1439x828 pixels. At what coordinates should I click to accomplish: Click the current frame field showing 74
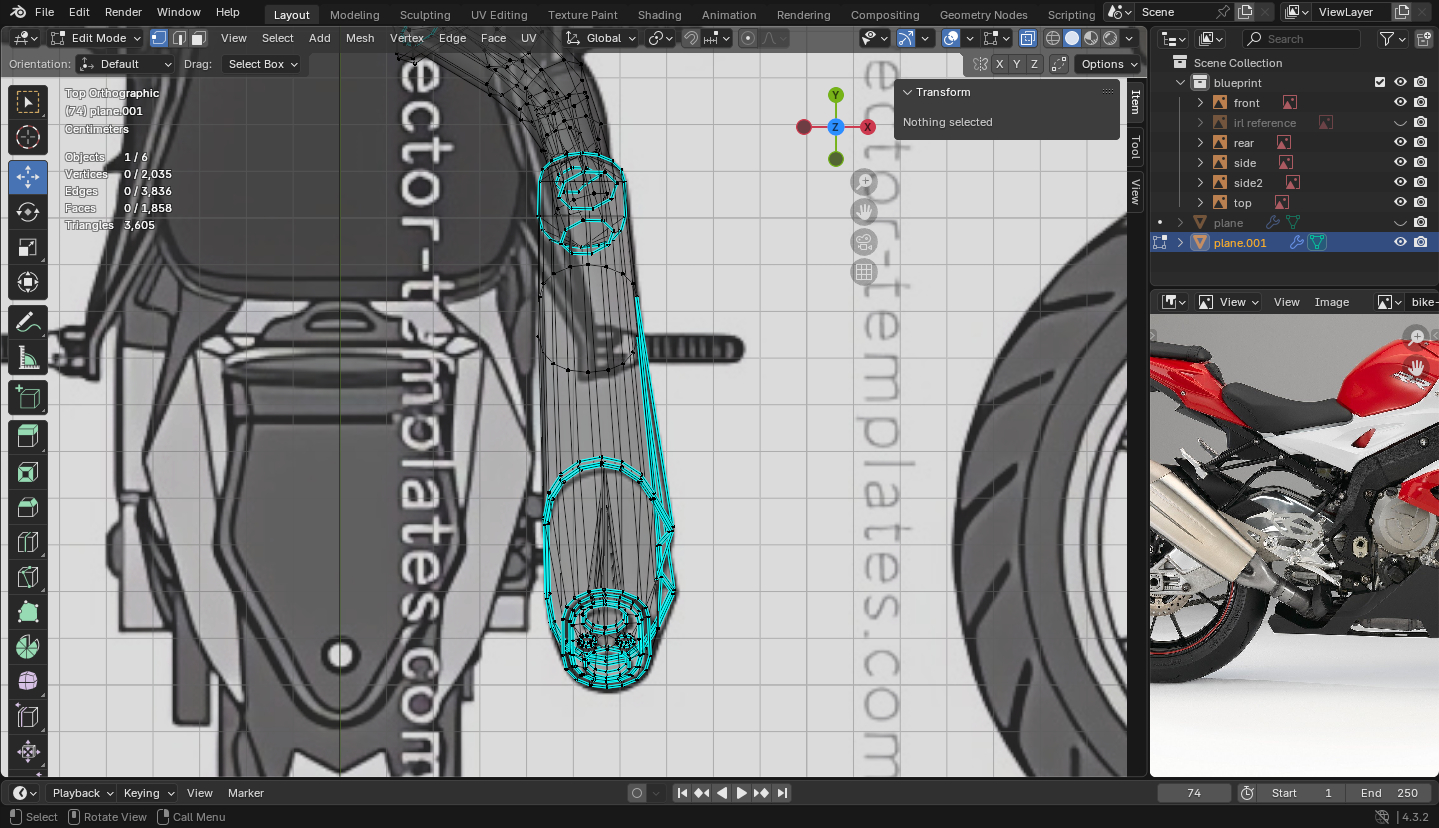[1193, 793]
